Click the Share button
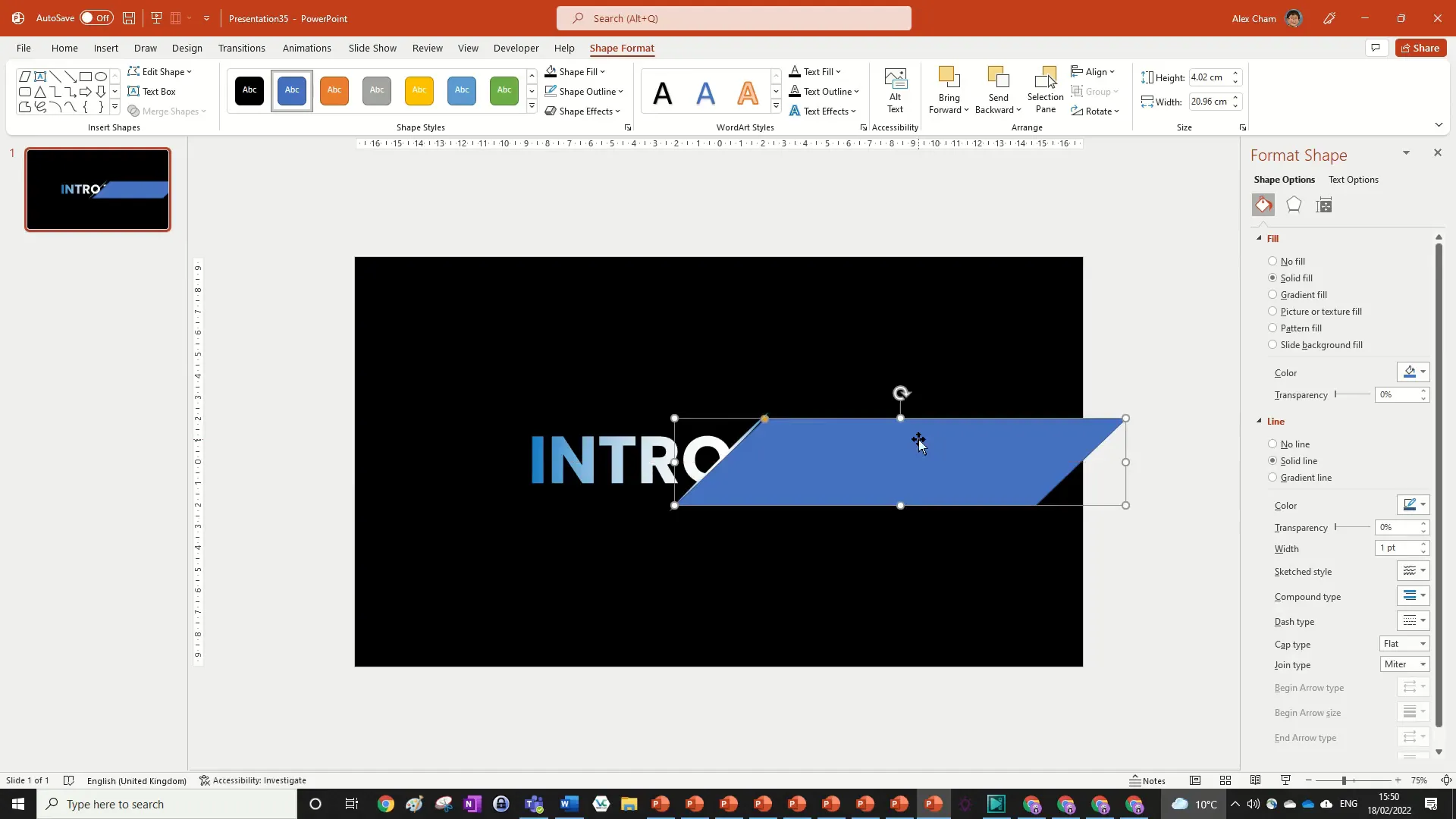Image resolution: width=1456 pixels, height=819 pixels. (1421, 48)
